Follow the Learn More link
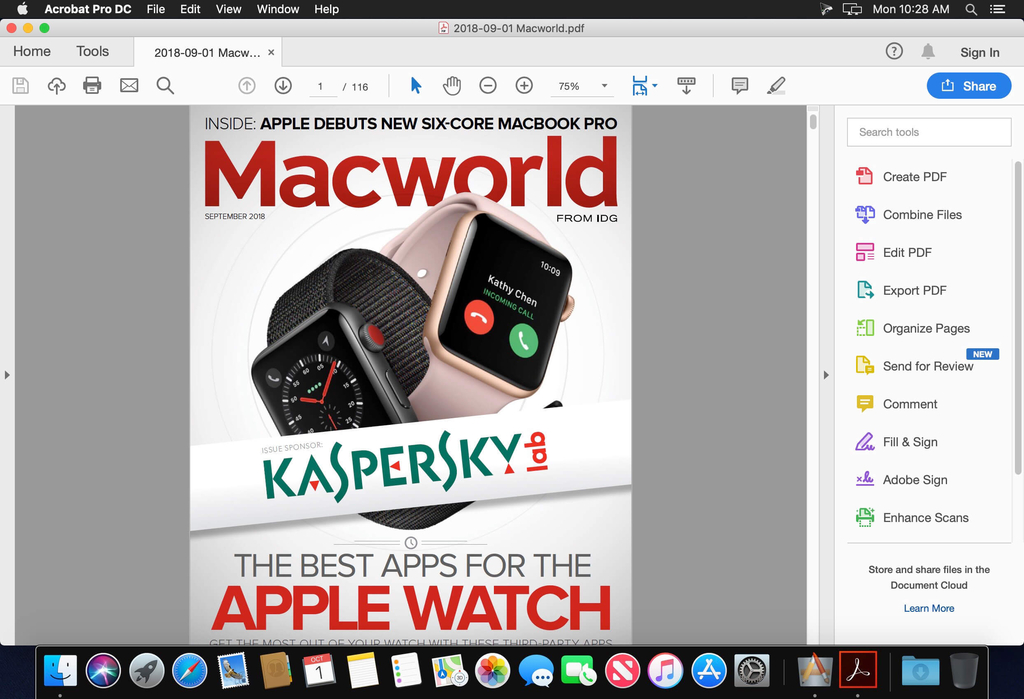1024x699 pixels. (929, 608)
